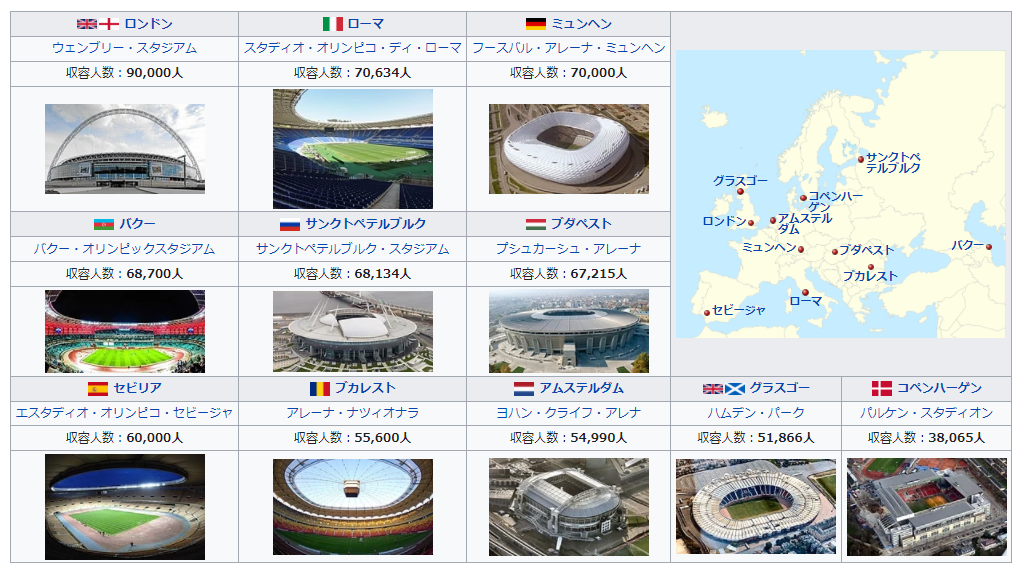Click the Azerbaijan flag beside バクー
The height and width of the screenshot is (575, 1027).
(103, 225)
